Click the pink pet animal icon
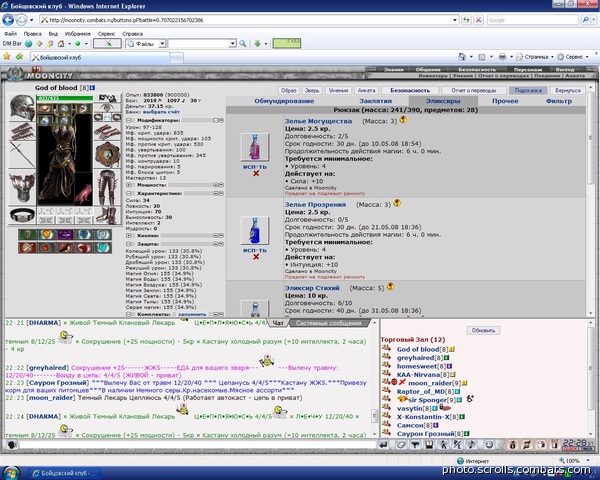Image resolution: width=600 pixels, height=480 pixels. (x=83, y=193)
